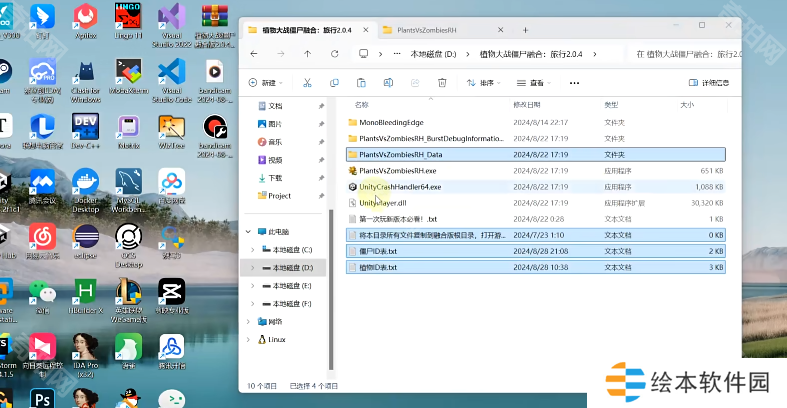This screenshot has height=408, width=787.
Task: Click the Up arrow navigation icon
Action: (307, 54)
